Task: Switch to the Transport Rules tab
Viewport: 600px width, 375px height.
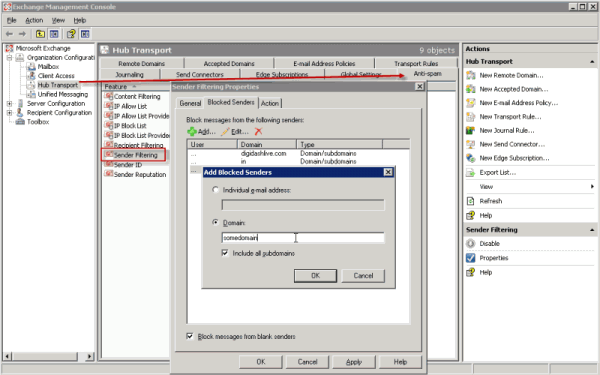Action: [416, 64]
